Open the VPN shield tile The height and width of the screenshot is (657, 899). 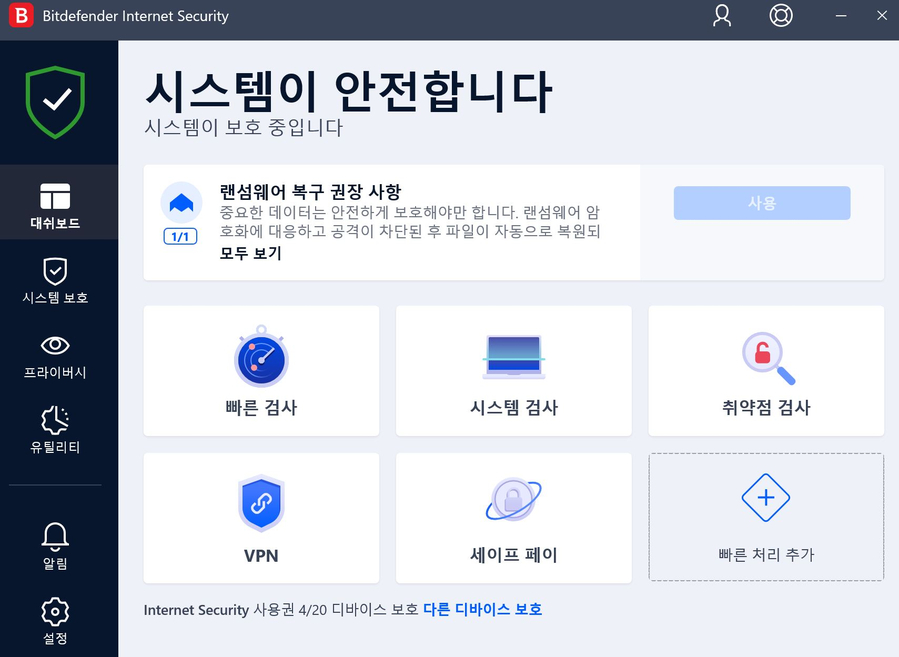[261, 518]
